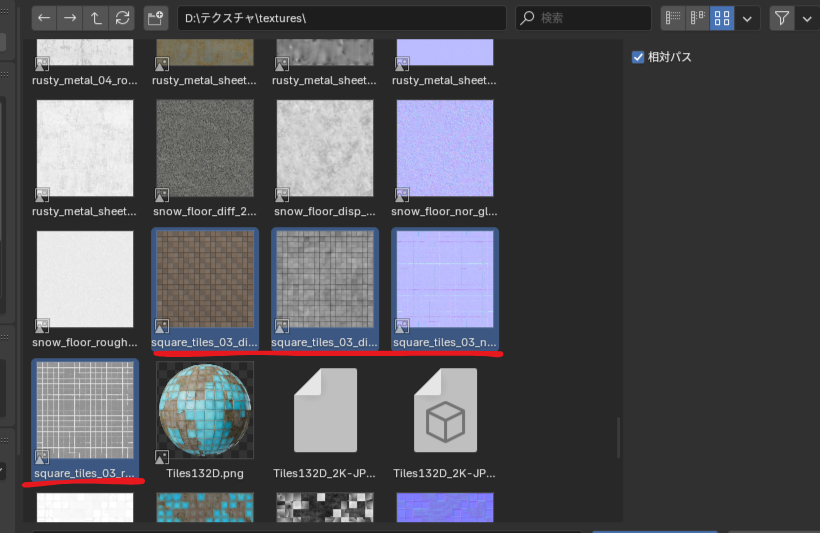This screenshot has width=820, height=533.
Task: Select the cube Tiles132D_2K-JP... file icon
Action: [445, 410]
